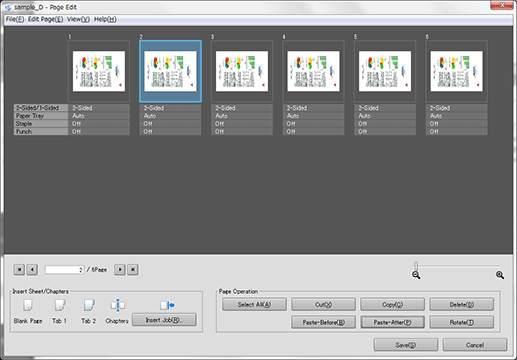
Task: Insert a Blank Page sheet
Action: (x=28, y=305)
